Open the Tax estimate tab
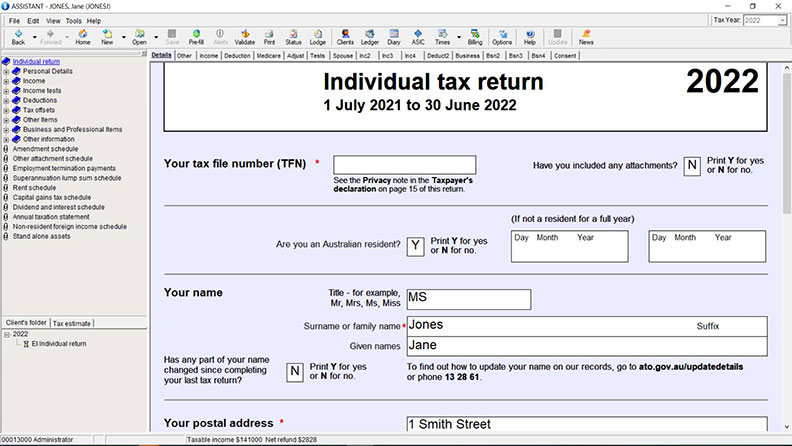 (72, 323)
